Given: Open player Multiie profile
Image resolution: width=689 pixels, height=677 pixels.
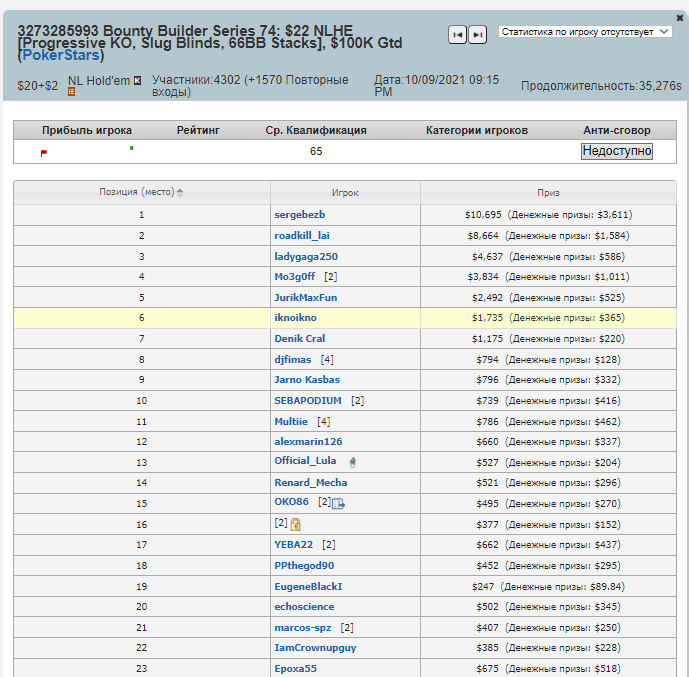Looking at the screenshot, I should [291, 422].
